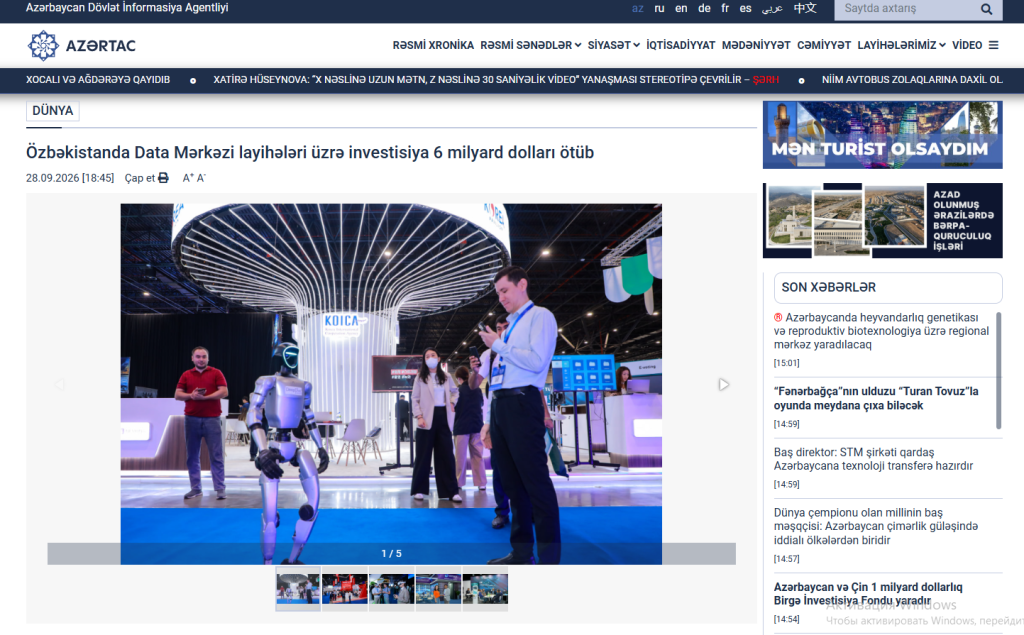Open the Mən Turist Olsaydım banner
Viewport: 1024px width, 635px height.
882,135
